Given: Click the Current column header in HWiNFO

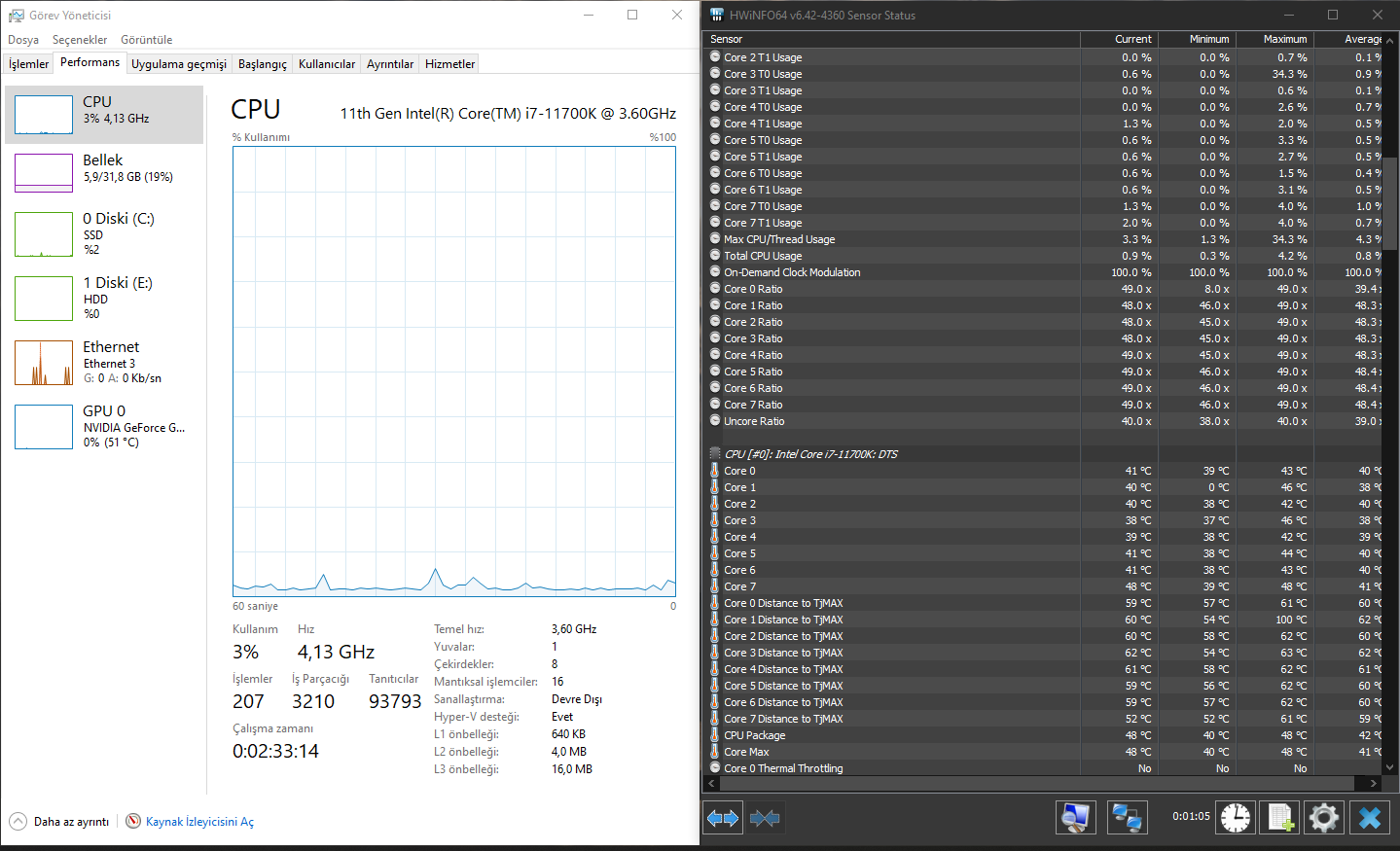Looking at the screenshot, I should pyautogui.click(x=1119, y=39).
